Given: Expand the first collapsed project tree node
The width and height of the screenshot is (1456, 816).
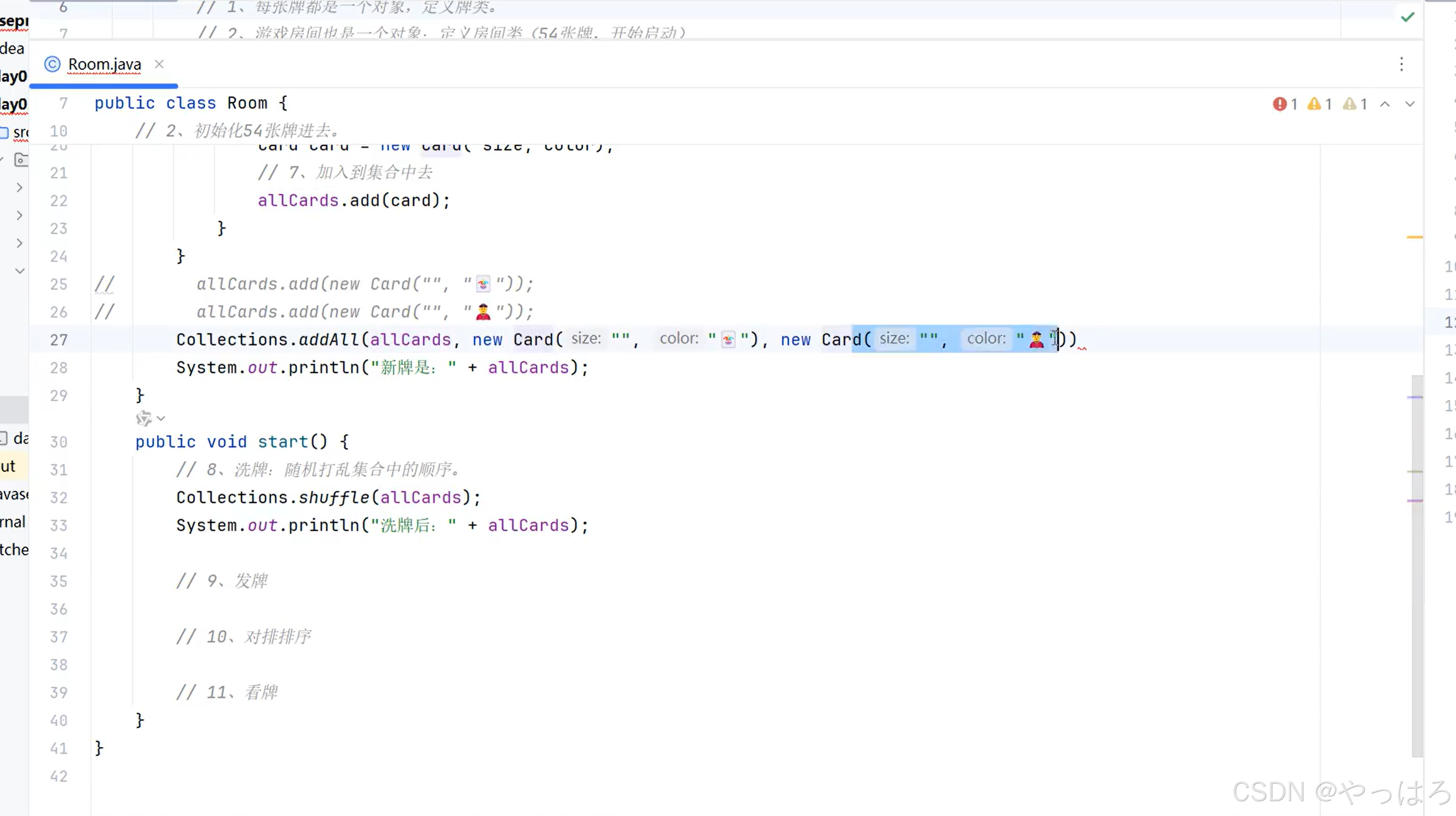Looking at the screenshot, I should (20, 188).
